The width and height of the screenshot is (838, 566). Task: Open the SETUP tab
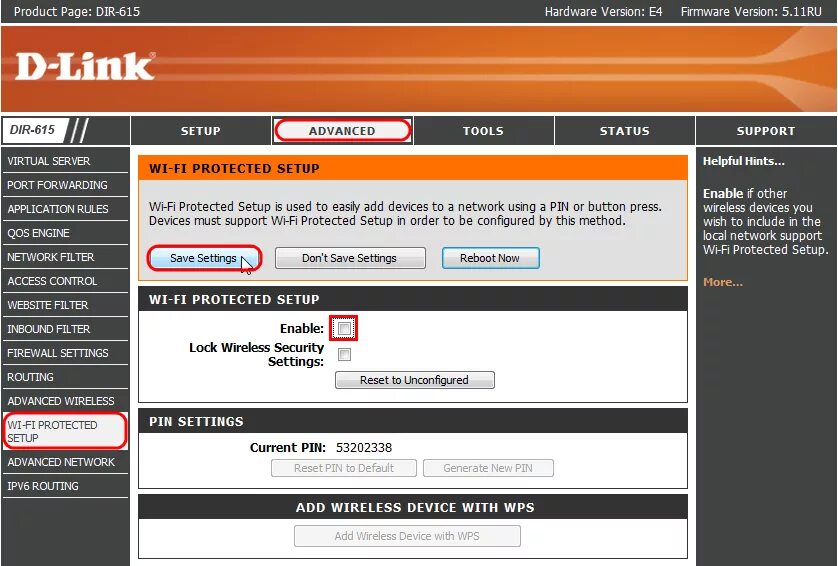(x=200, y=131)
